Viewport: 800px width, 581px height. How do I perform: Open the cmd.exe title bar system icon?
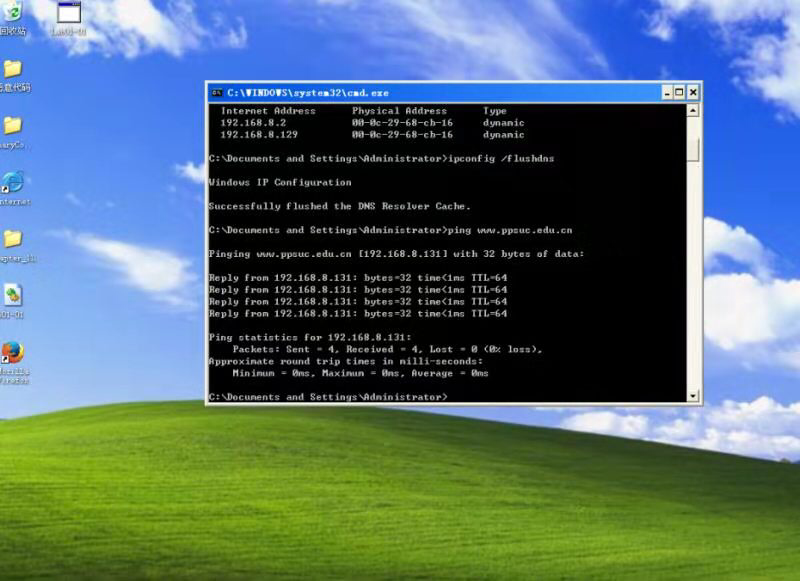click(x=217, y=92)
